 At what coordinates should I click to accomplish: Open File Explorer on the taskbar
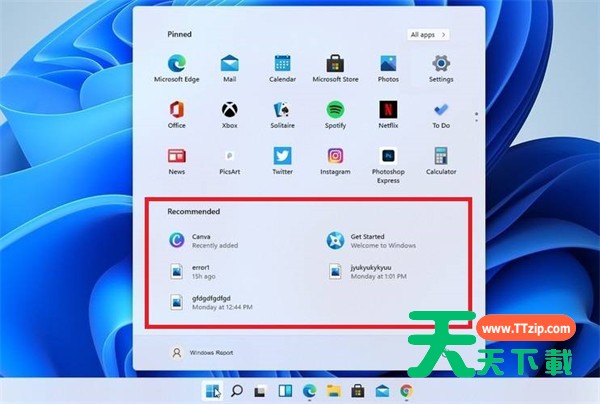click(334, 391)
